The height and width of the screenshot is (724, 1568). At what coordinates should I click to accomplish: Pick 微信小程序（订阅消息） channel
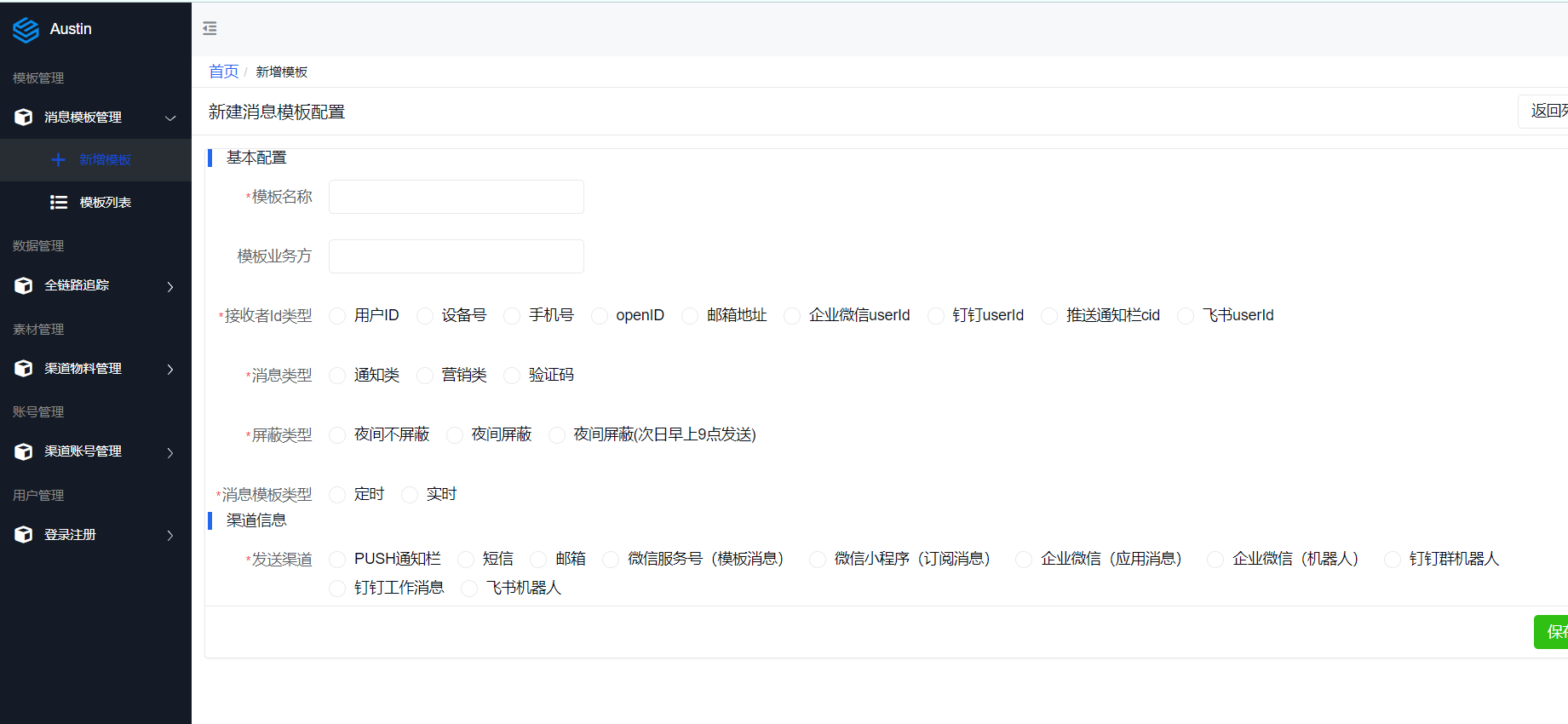coord(818,560)
